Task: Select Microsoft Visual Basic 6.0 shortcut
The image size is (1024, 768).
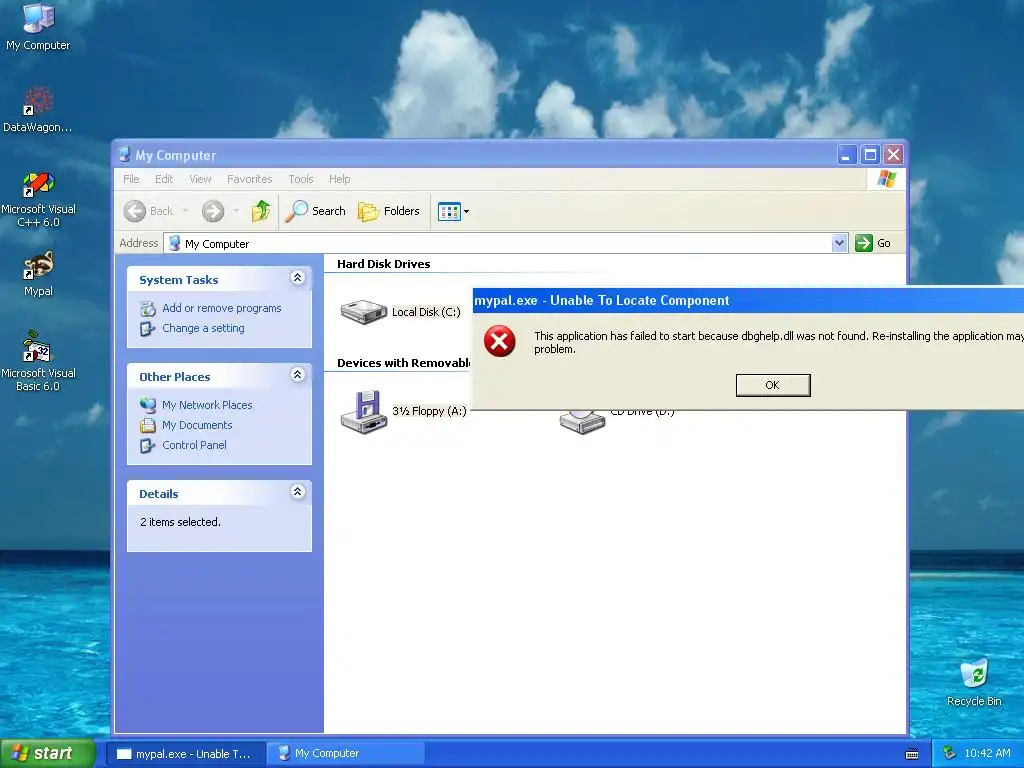Action: (38, 361)
